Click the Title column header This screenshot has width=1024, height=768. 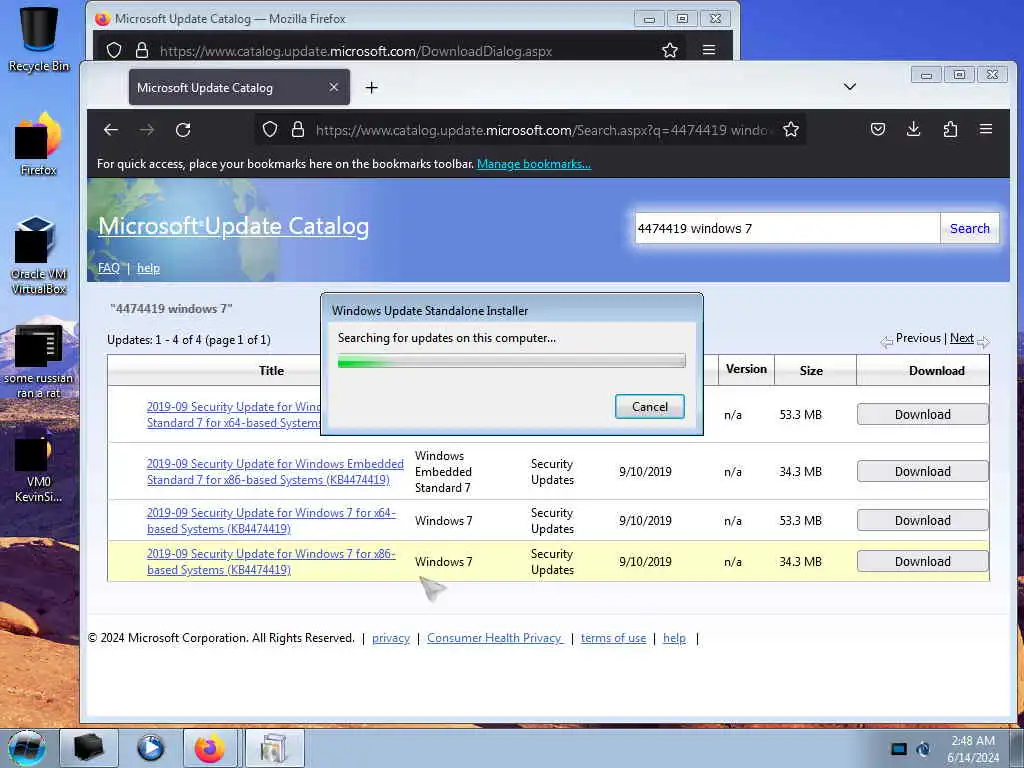pos(271,371)
